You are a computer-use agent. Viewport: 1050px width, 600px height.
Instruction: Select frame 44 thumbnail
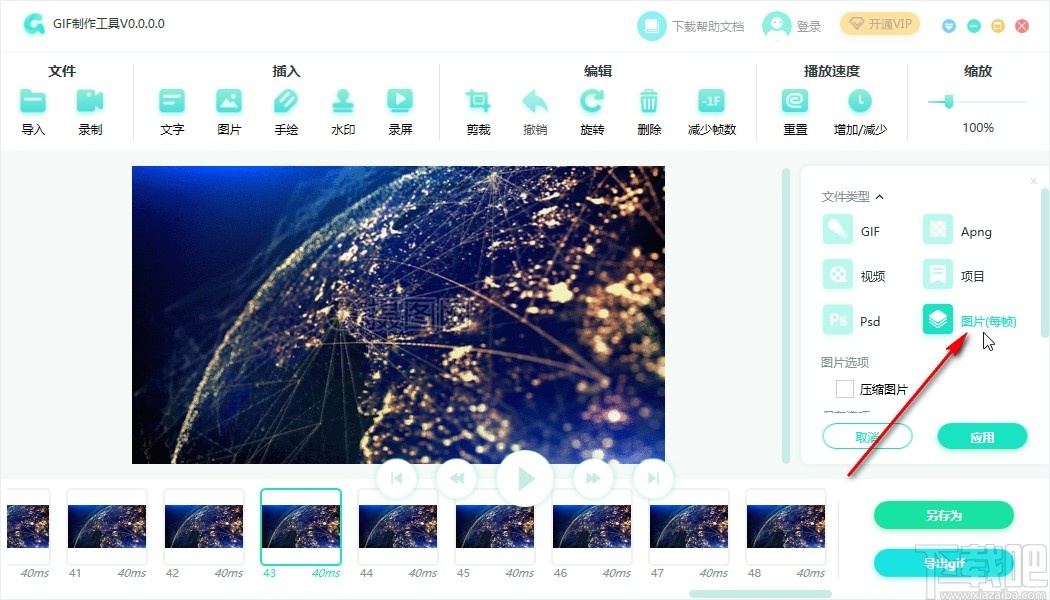(398, 526)
